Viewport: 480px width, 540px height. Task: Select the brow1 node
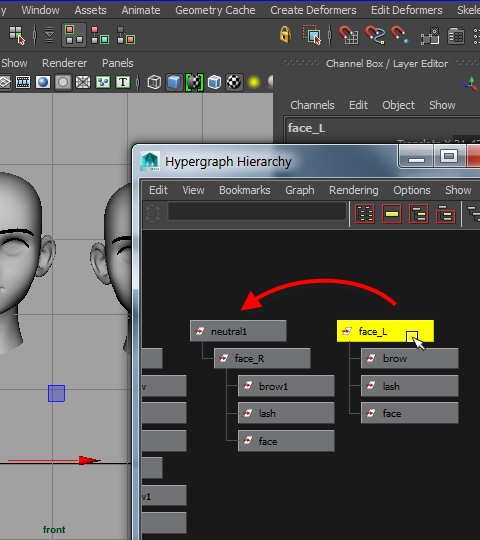[x=286, y=386]
